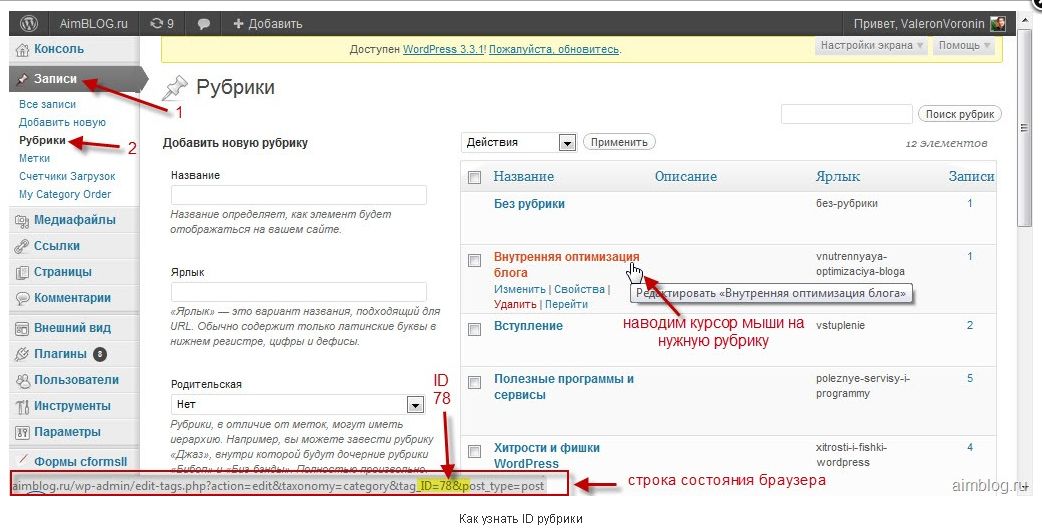Open the Вступление category

pos(528,326)
